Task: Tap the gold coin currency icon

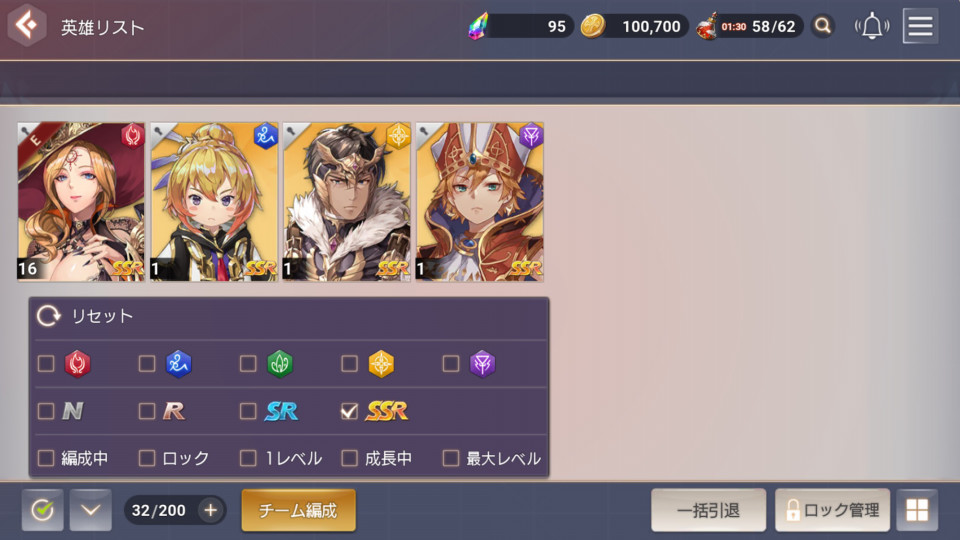Action: pos(592,26)
